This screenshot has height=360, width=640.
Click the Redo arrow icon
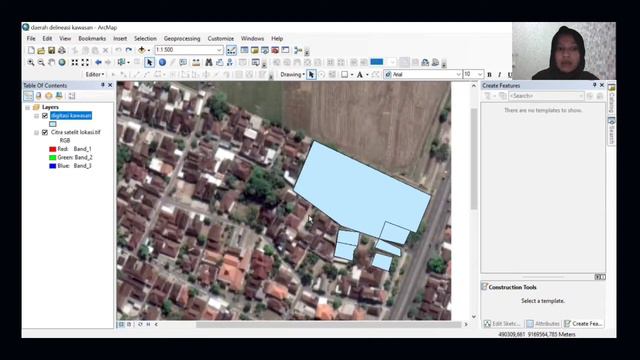coord(129,50)
